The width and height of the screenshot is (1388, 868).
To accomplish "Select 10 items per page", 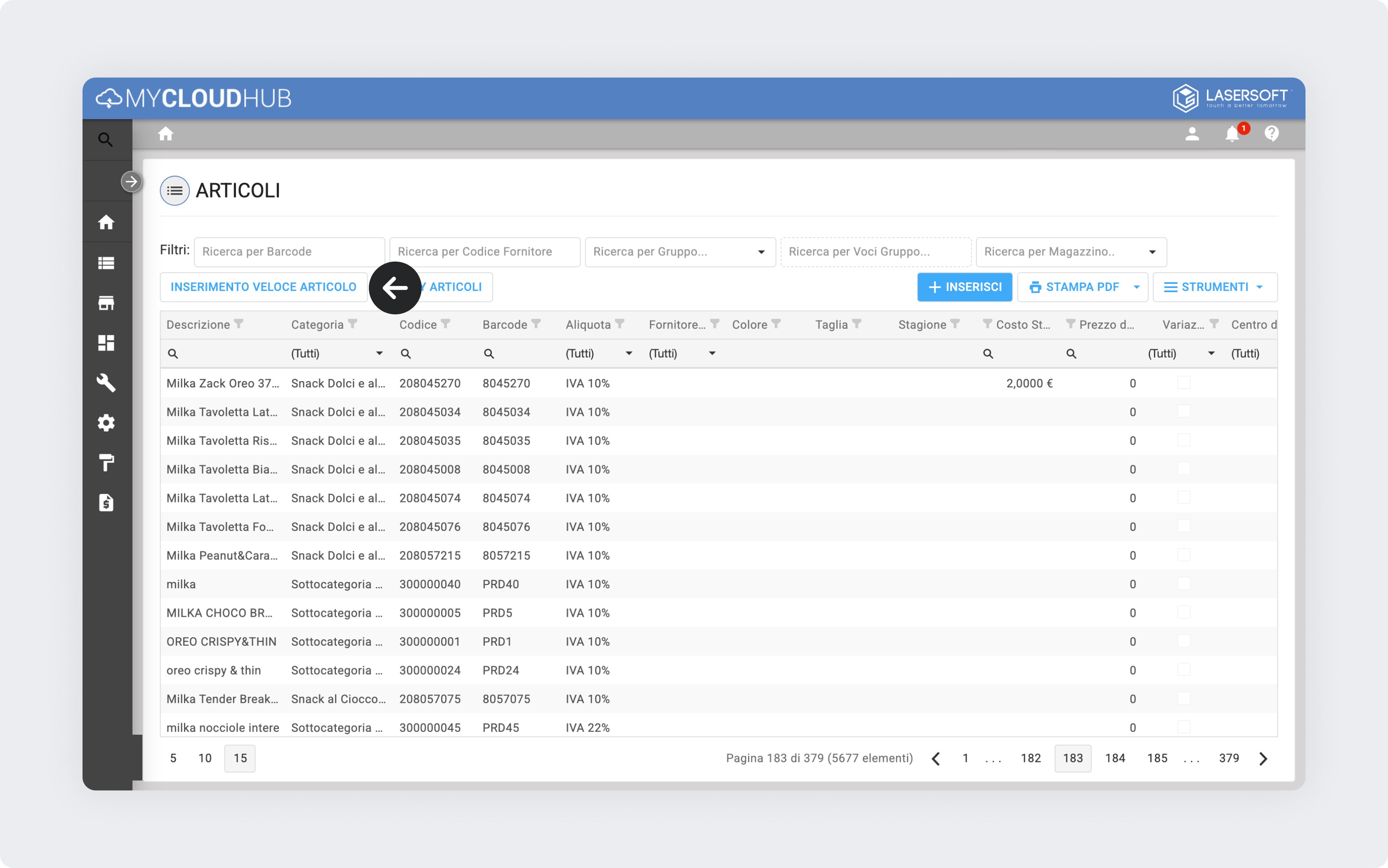I will click(x=205, y=758).
